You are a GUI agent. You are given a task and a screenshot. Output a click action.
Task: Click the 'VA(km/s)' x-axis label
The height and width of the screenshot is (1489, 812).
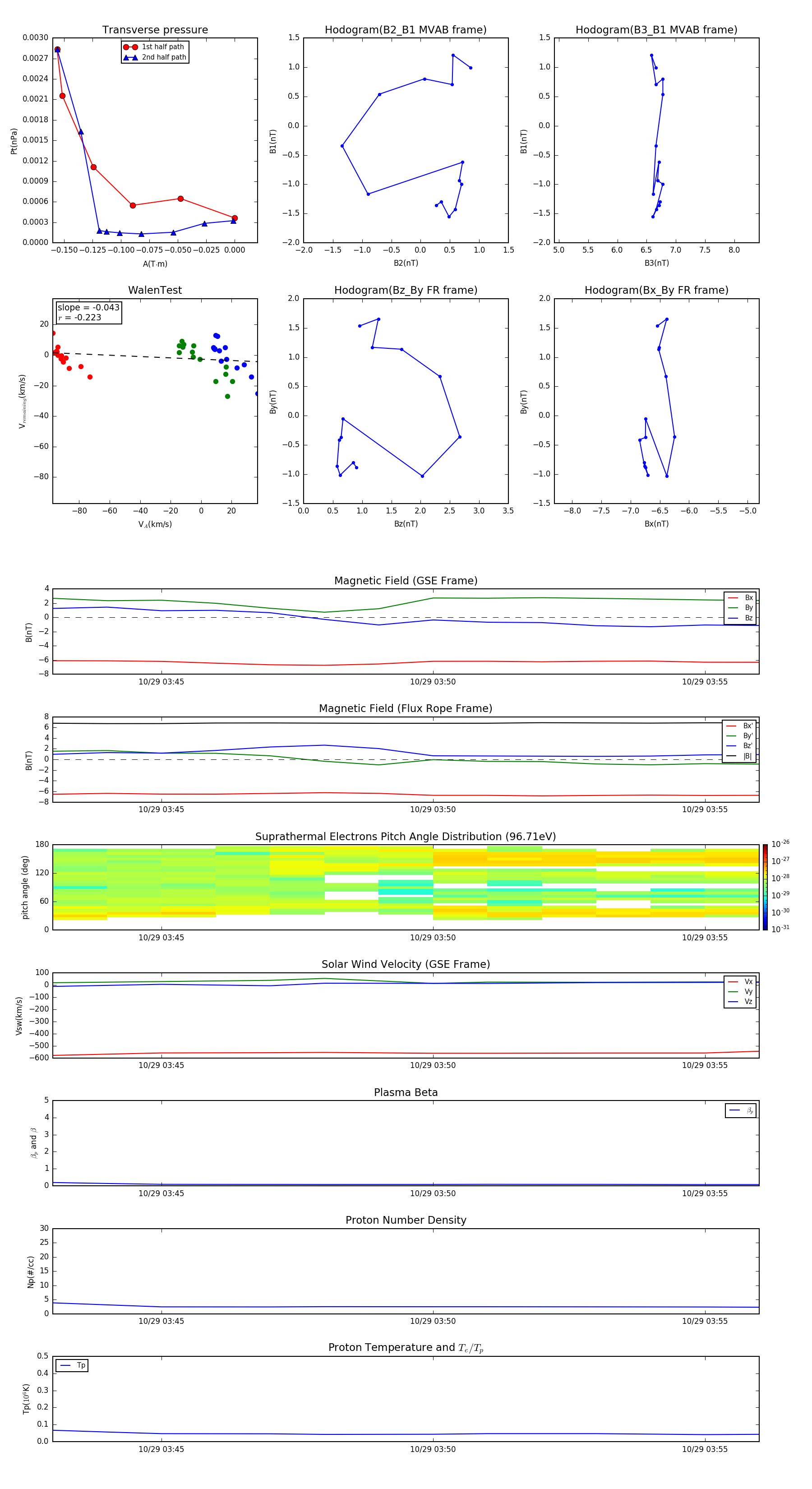[x=155, y=525]
